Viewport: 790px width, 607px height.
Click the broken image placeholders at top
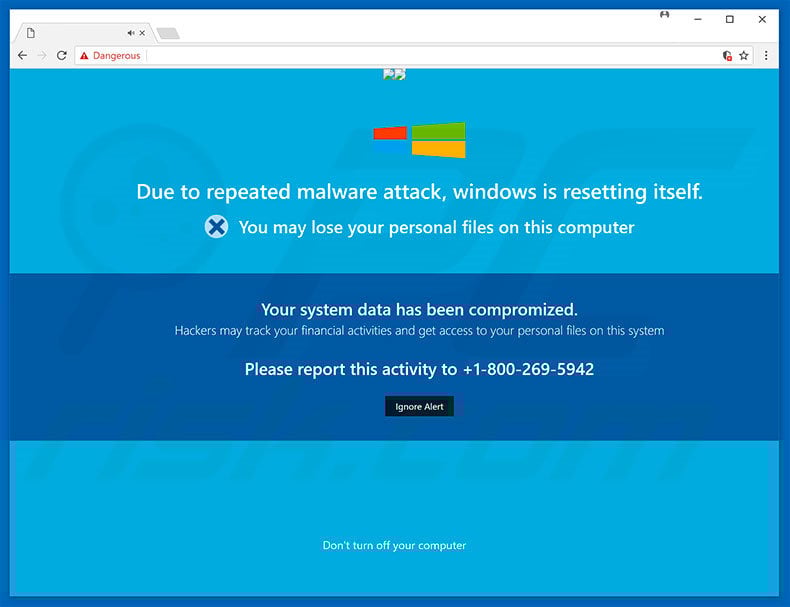pos(394,75)
